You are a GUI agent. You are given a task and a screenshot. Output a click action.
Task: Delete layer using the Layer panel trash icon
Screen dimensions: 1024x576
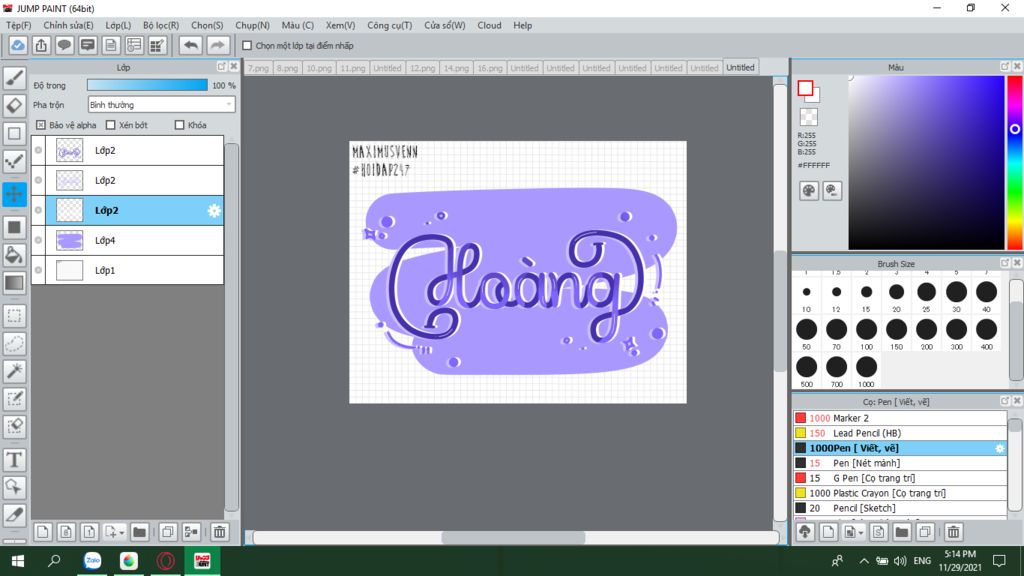[x=220, y=532]
